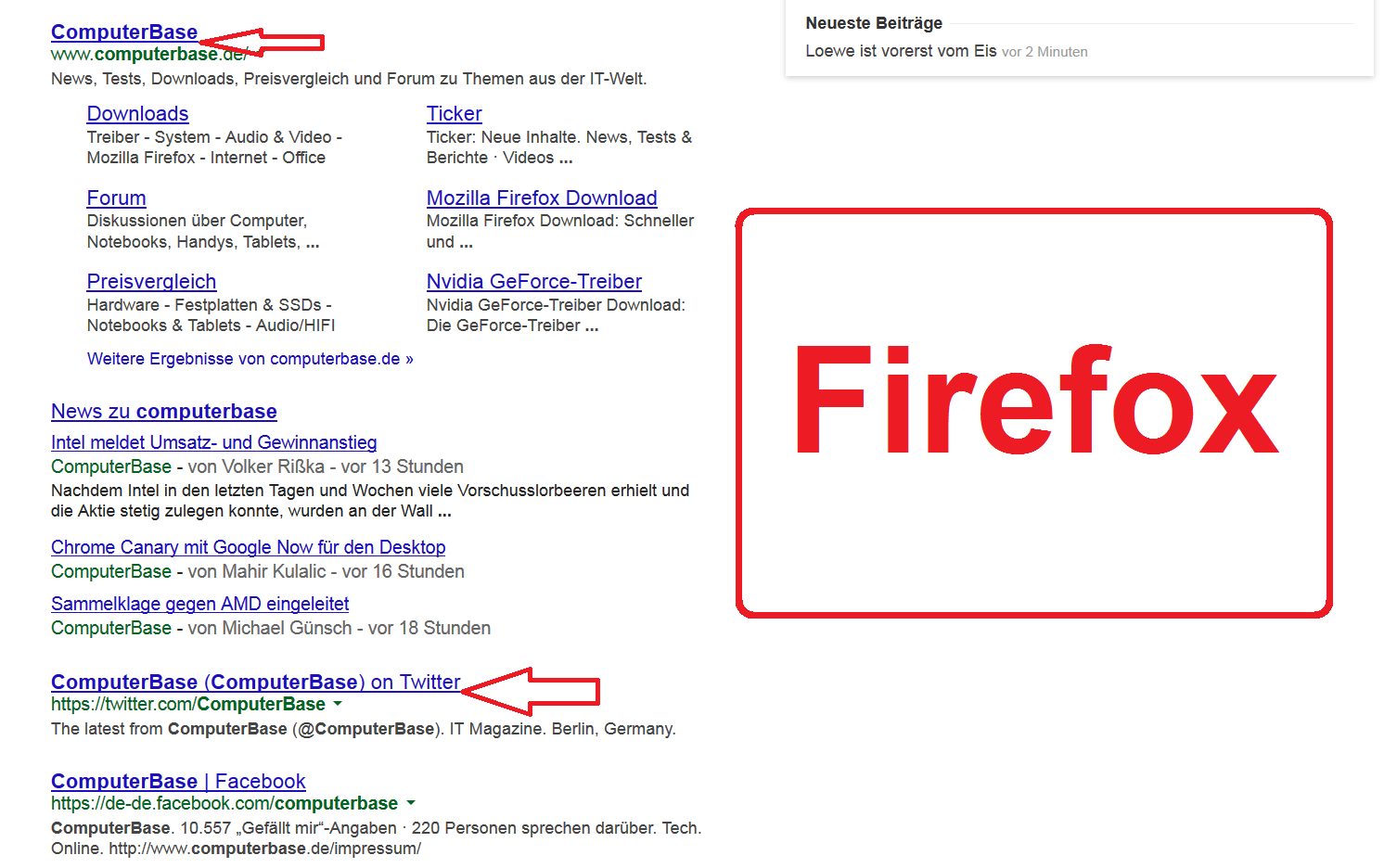Click the www.computerbase.de green URL
The image size is (1397, 868).
coord(148,54)
